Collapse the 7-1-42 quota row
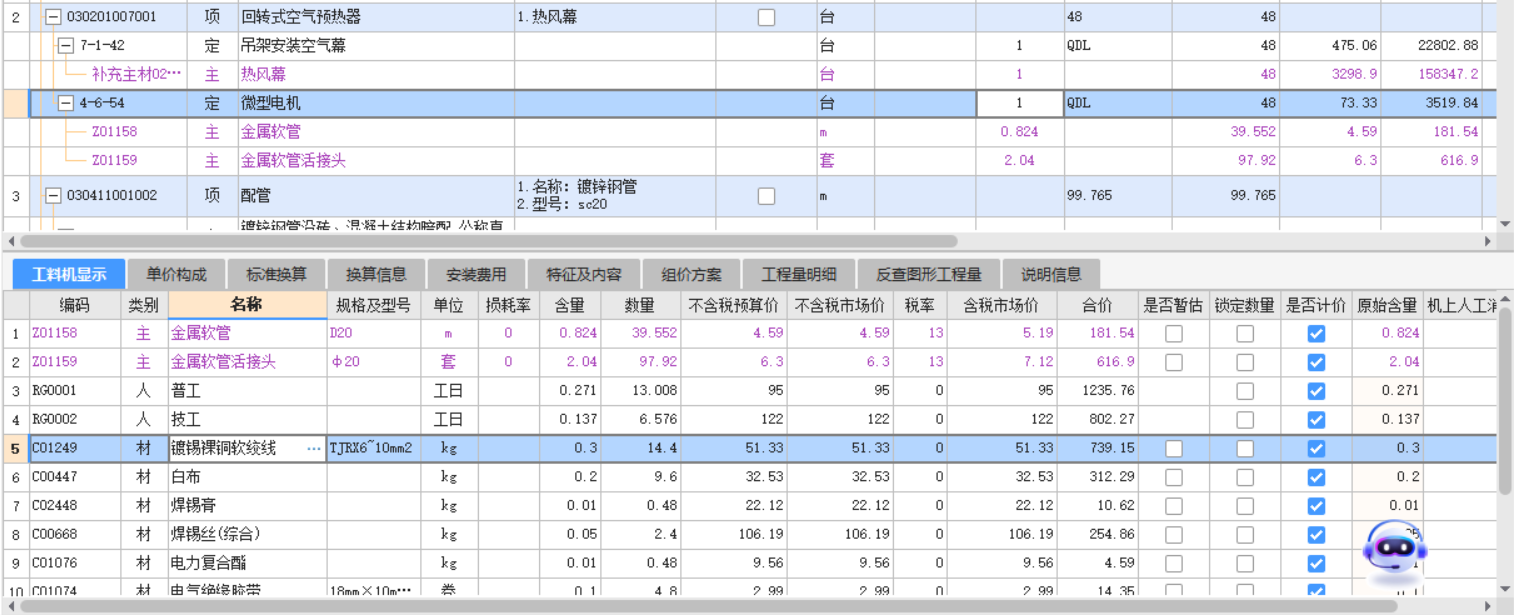Image resolution: width=1514 pixels, height=615 pixels. point(66,46)
